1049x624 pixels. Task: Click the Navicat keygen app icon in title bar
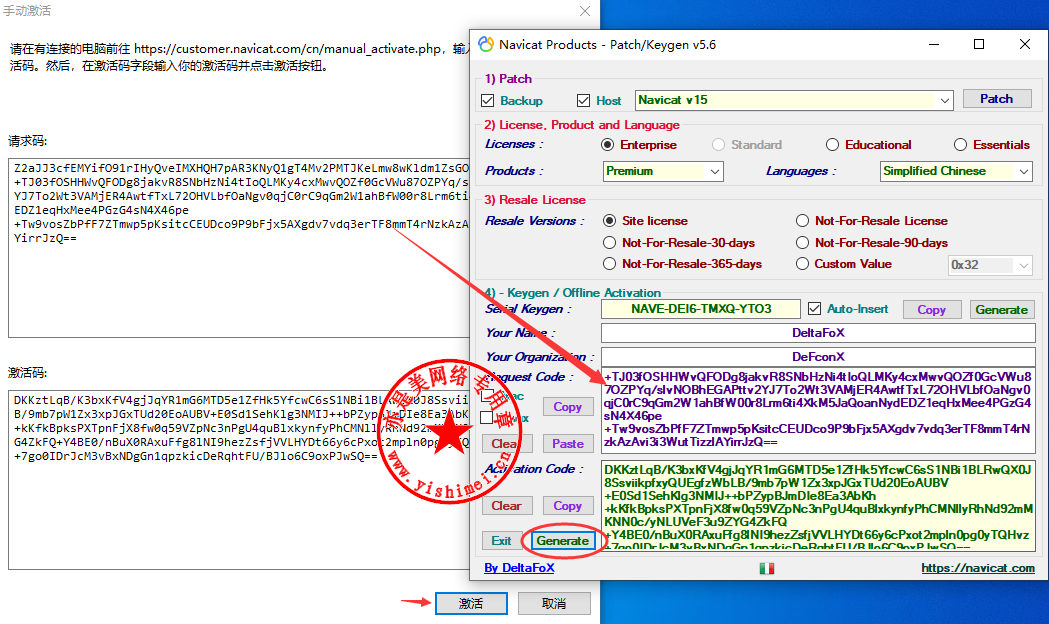(x=486, y=44)
